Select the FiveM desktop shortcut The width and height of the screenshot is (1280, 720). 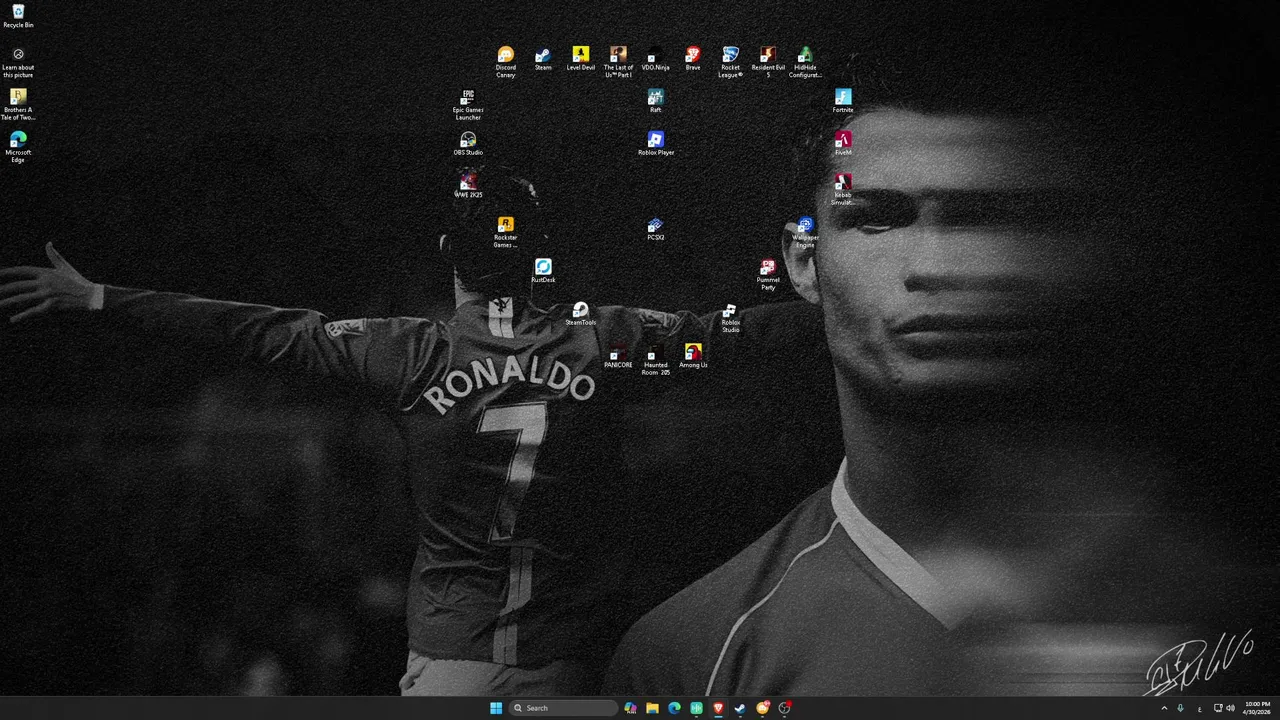coord(843,144)
